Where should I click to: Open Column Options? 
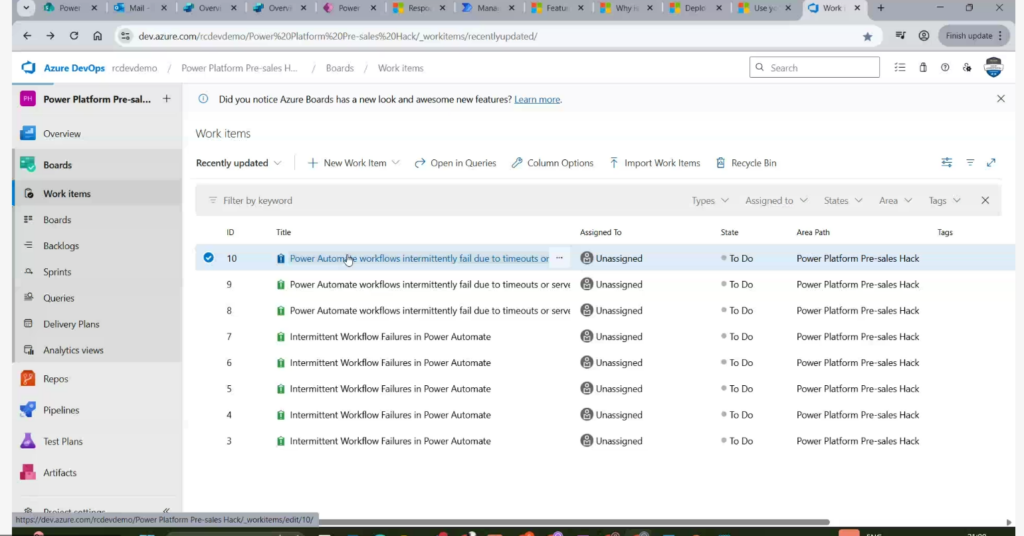(552, 163)
